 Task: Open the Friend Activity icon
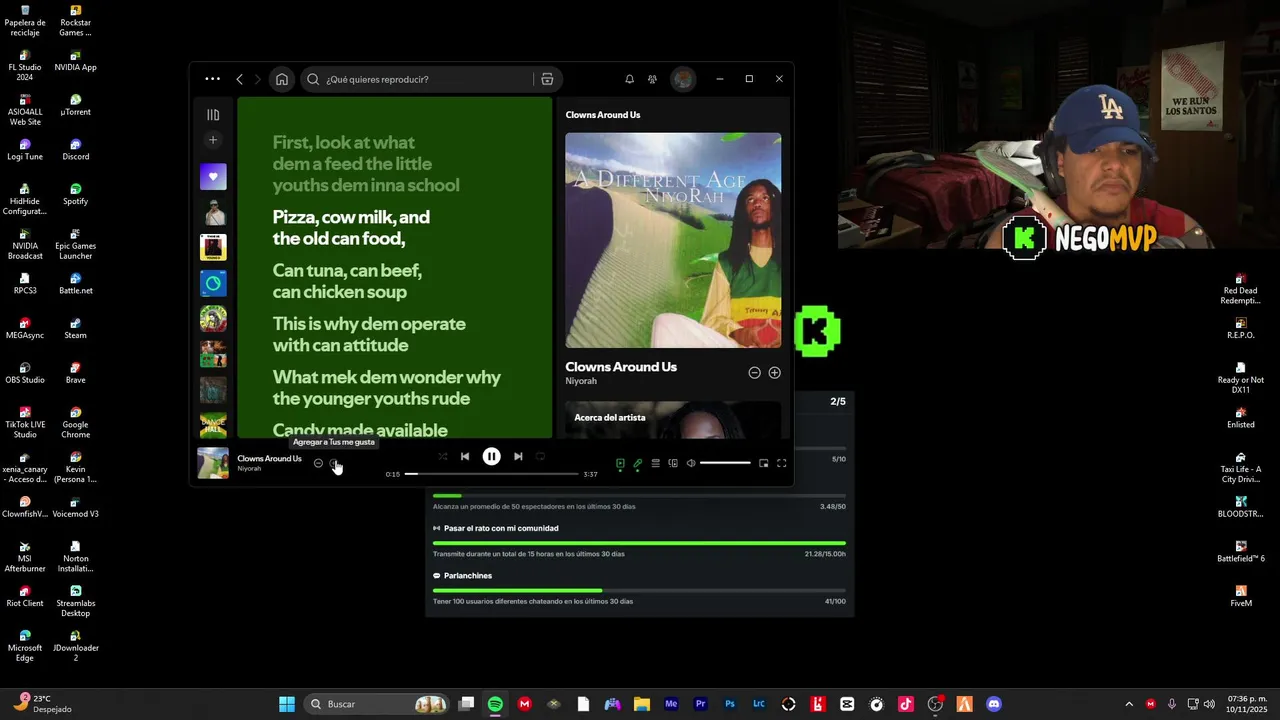tap(652, 79)
